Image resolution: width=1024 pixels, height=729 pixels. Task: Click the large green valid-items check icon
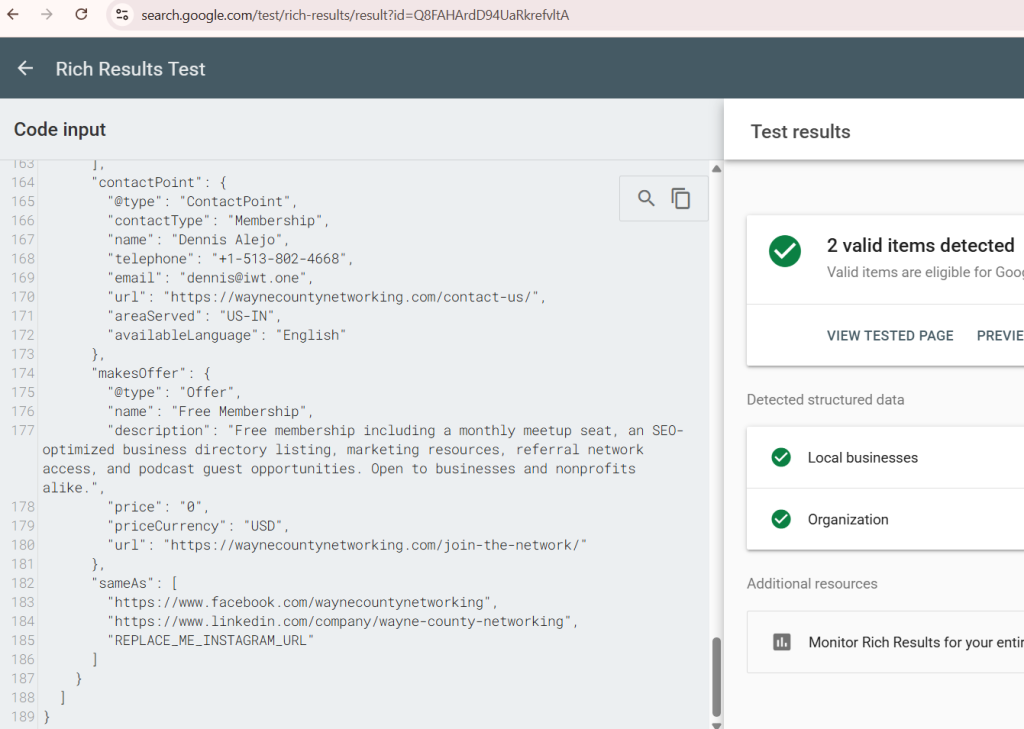coord(785,251)
